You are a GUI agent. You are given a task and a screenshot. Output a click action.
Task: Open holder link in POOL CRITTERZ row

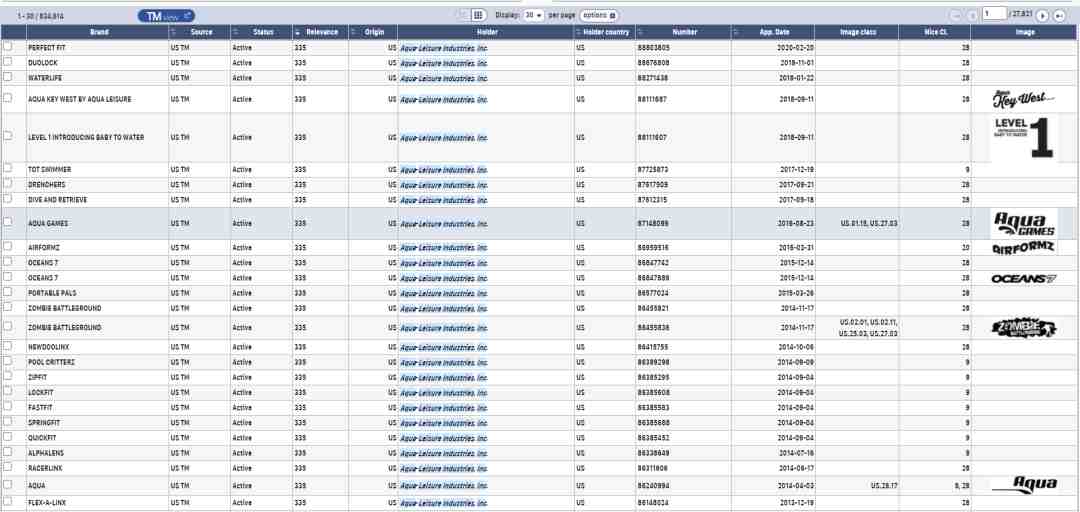pyautogui.click(x=444, y=362)
